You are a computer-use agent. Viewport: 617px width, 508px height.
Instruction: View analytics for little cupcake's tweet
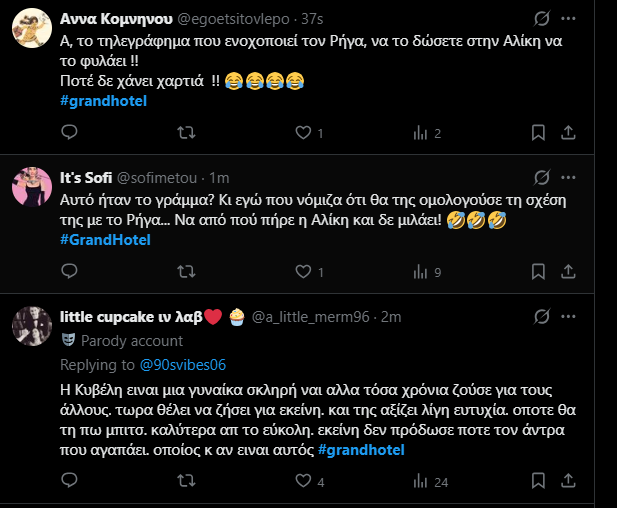(x=420, y=482)
